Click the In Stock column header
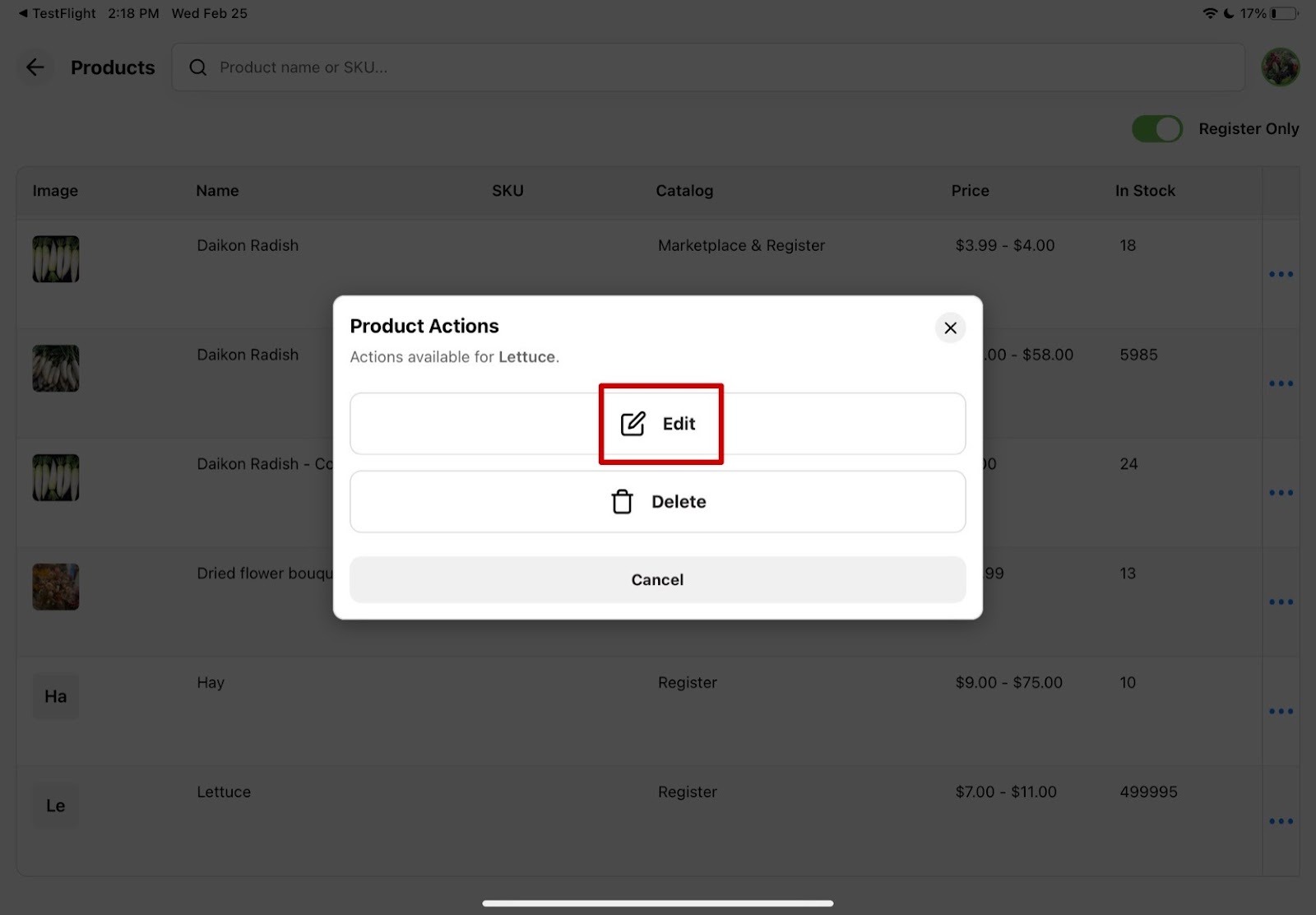The width and height of the screenshot is (1316, 915). [1144, 191]
